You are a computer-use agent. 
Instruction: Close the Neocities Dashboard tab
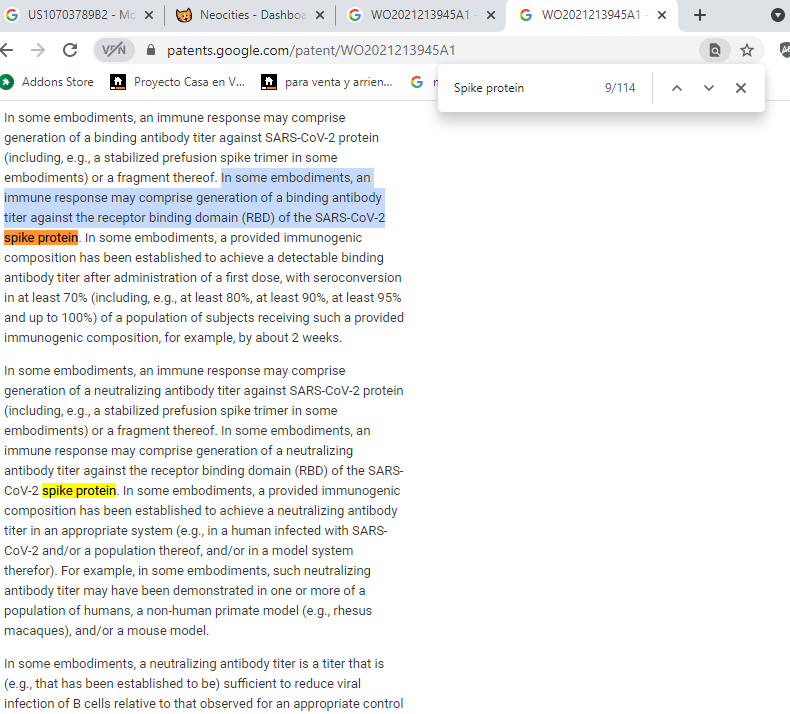[x=320, y=15]
